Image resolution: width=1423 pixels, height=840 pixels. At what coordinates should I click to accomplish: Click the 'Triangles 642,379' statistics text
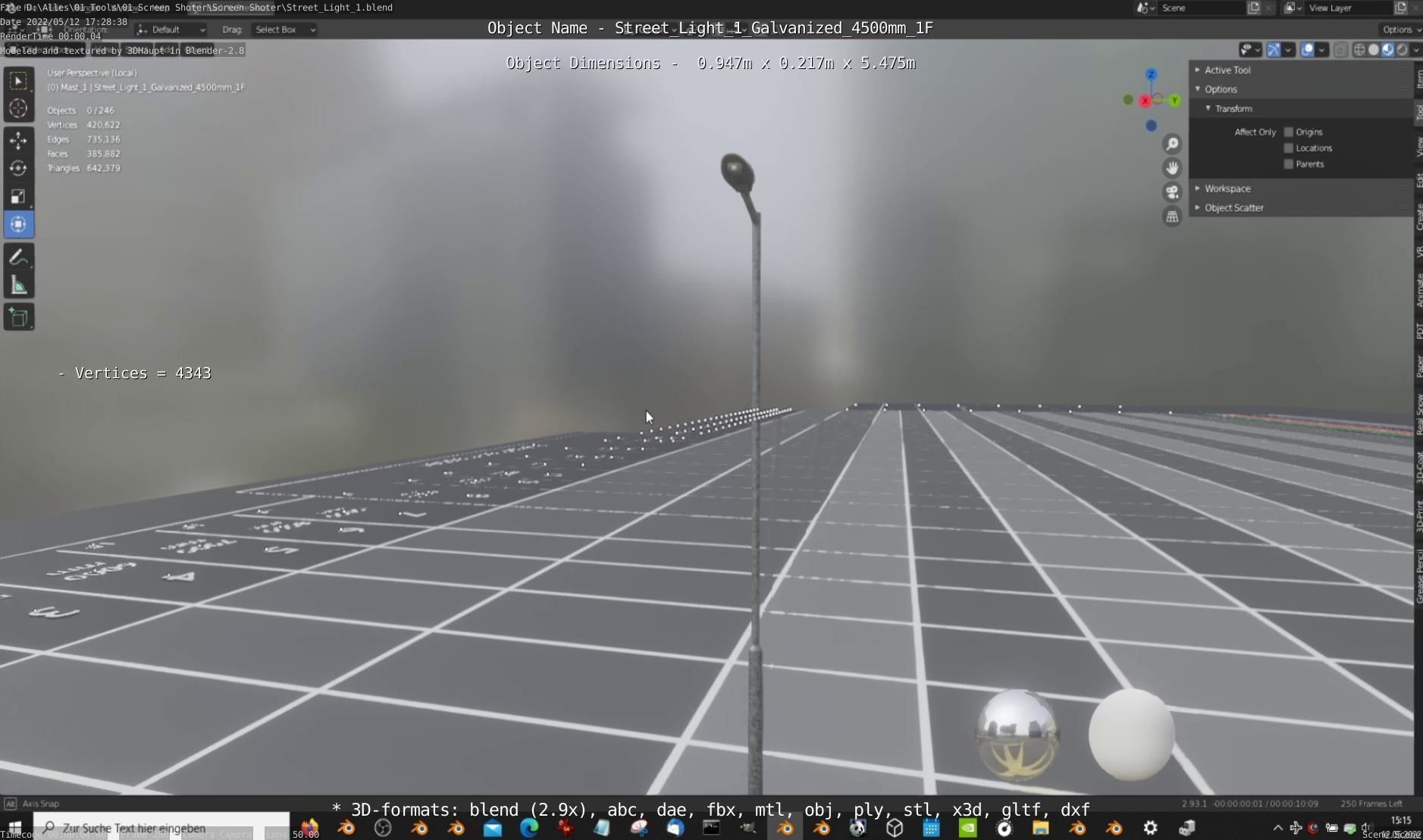[83, 168]
